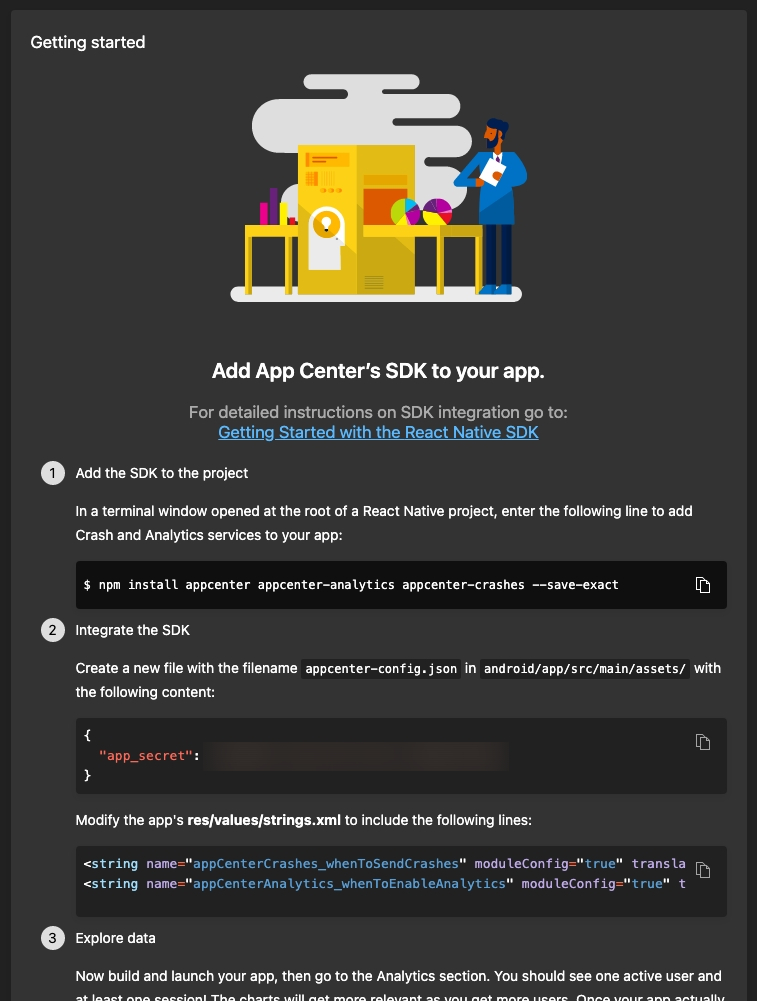
Task: Select the android/app/src/main/assets/ path text
Action: point(585,668)
